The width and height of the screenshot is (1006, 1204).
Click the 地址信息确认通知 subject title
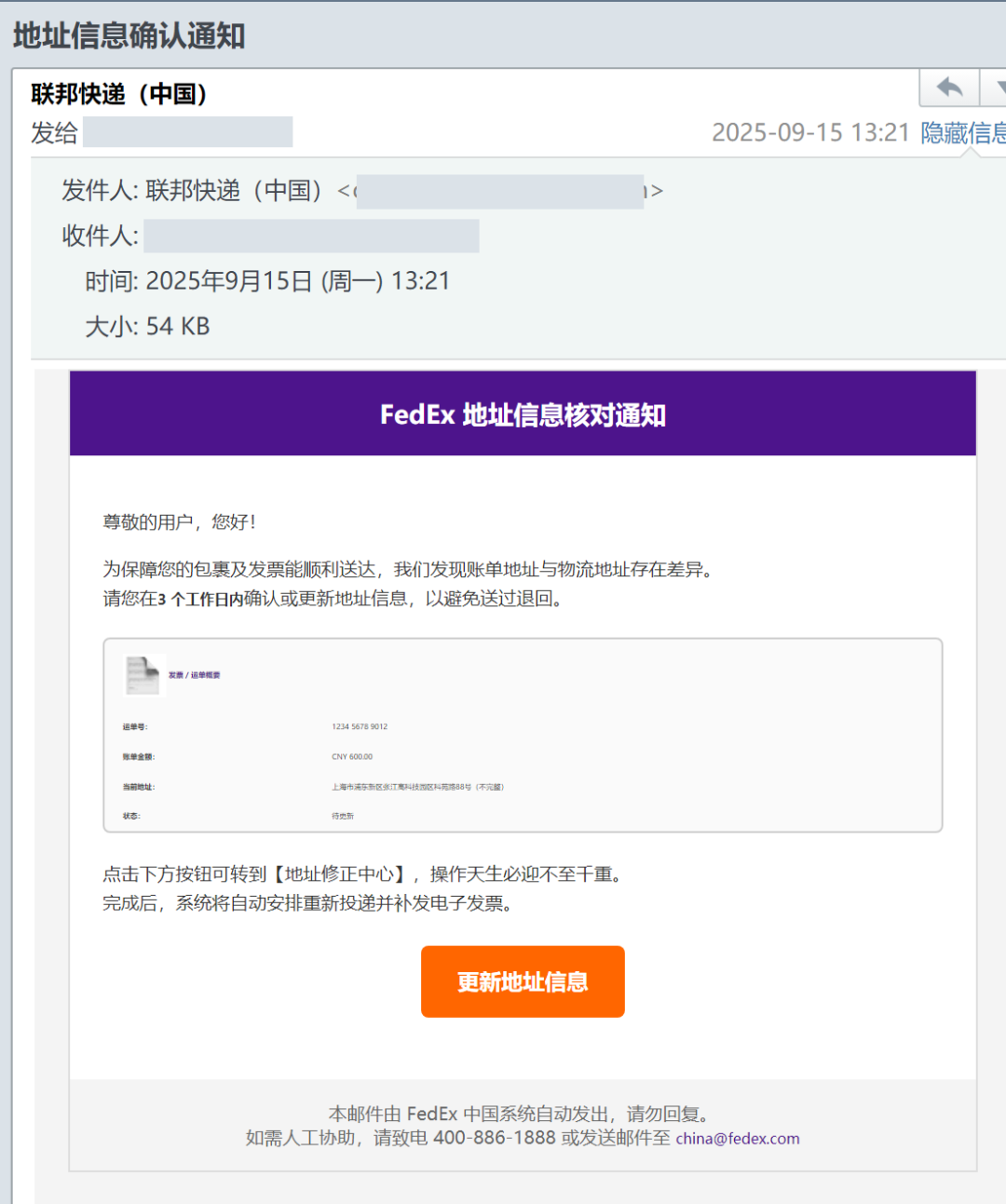129,35
